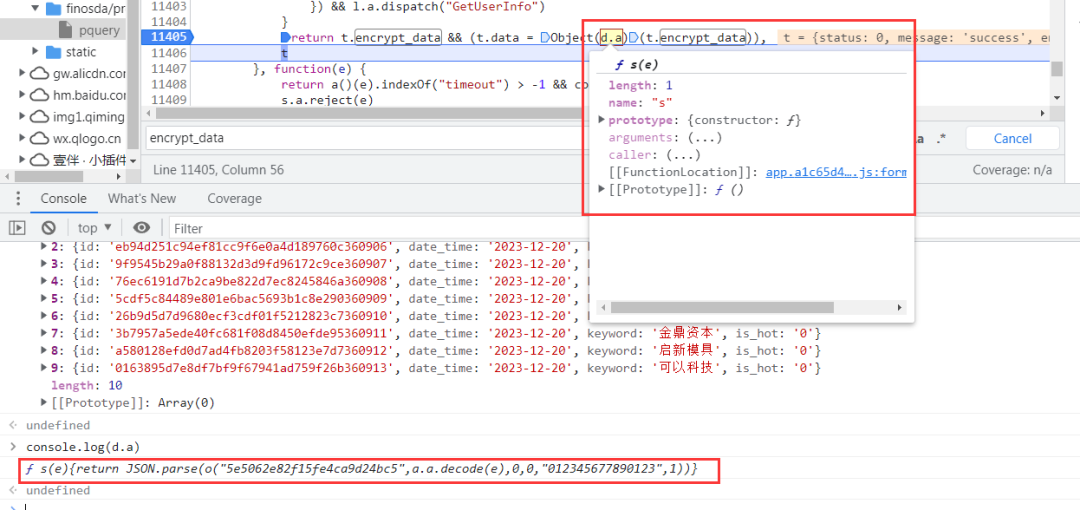Viewport: 1080px width, 510px height.
Task: Open the 'top' context dropdown
Action: pos(94,227)
